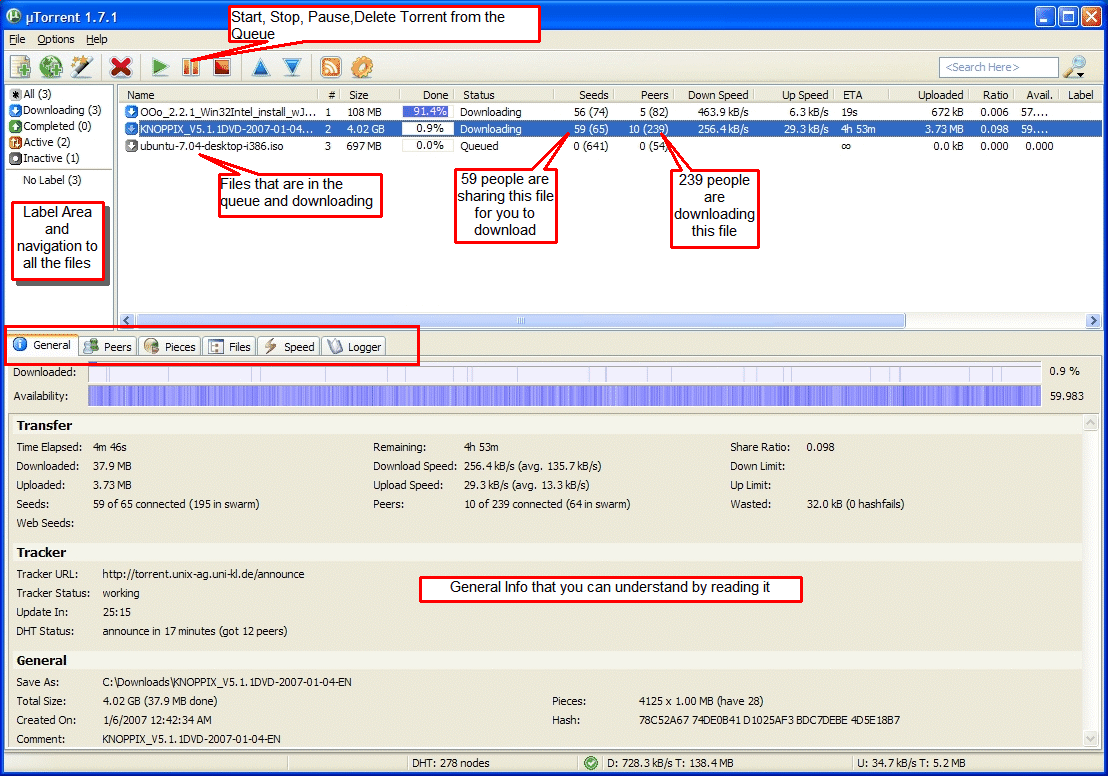1108x776 pixels.
Task: Select the No Label (3) filter
Action: click(52, 180)
